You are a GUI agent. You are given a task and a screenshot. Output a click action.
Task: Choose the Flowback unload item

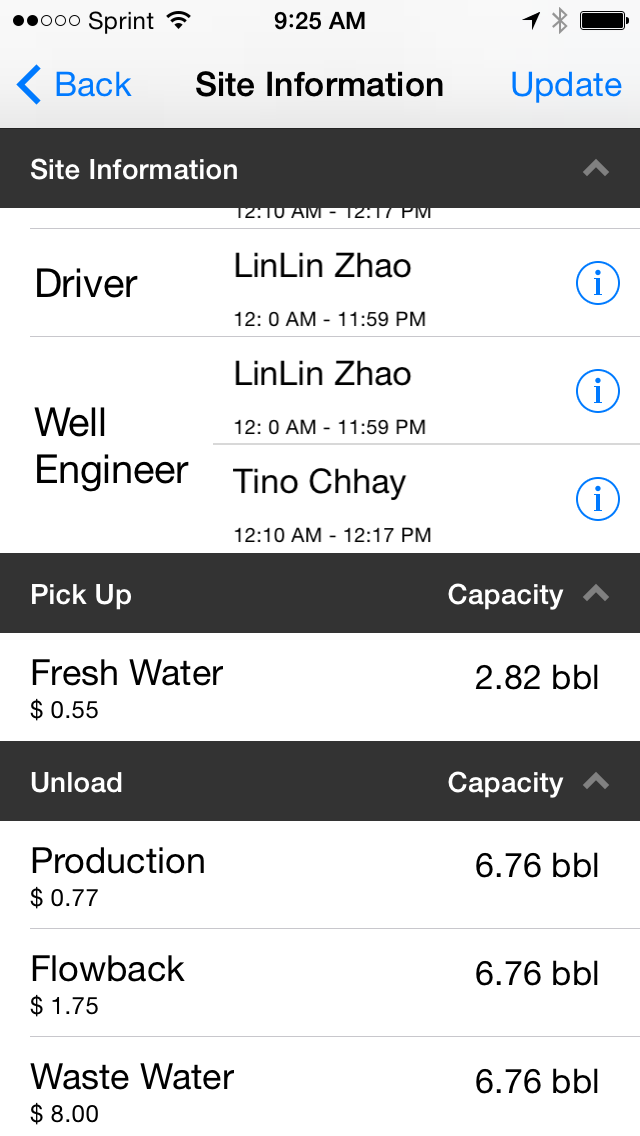click(x=320, y=983)
